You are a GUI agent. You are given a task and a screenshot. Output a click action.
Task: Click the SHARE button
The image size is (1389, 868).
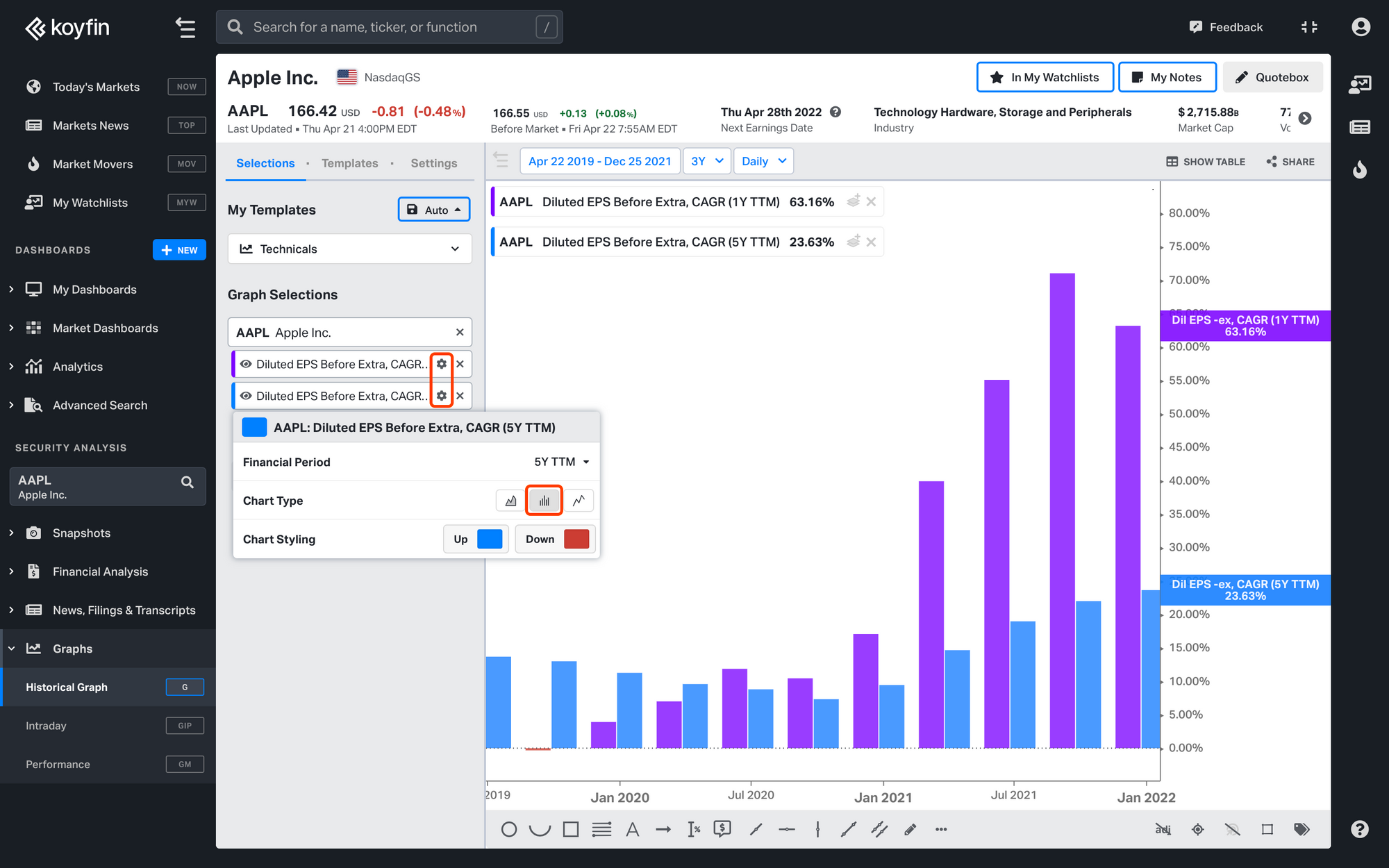coord(1290,162)
